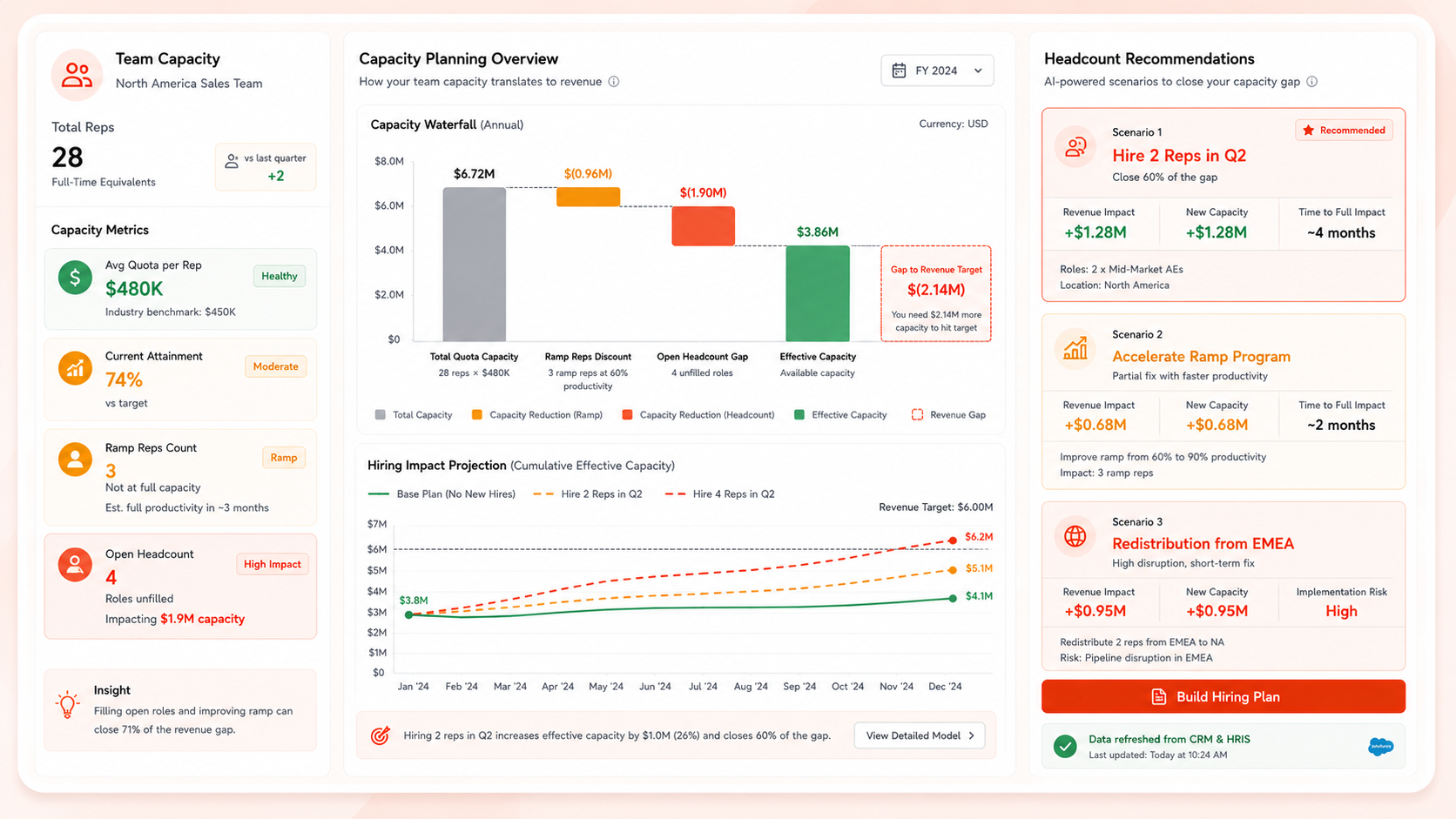Toggle the Base Plan (No New Hires) line legend
This screenshot has height=819, width=1456.
(442, 493)
